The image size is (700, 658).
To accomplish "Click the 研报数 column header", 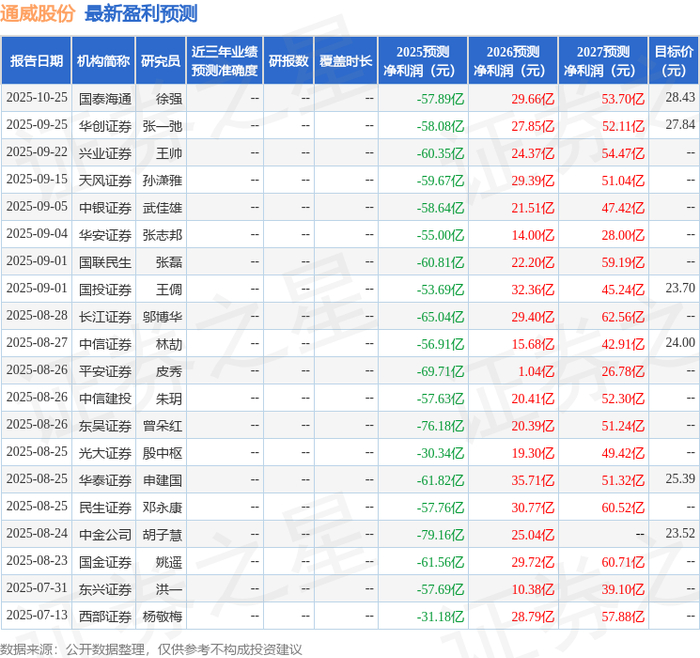I will [289, 61].
